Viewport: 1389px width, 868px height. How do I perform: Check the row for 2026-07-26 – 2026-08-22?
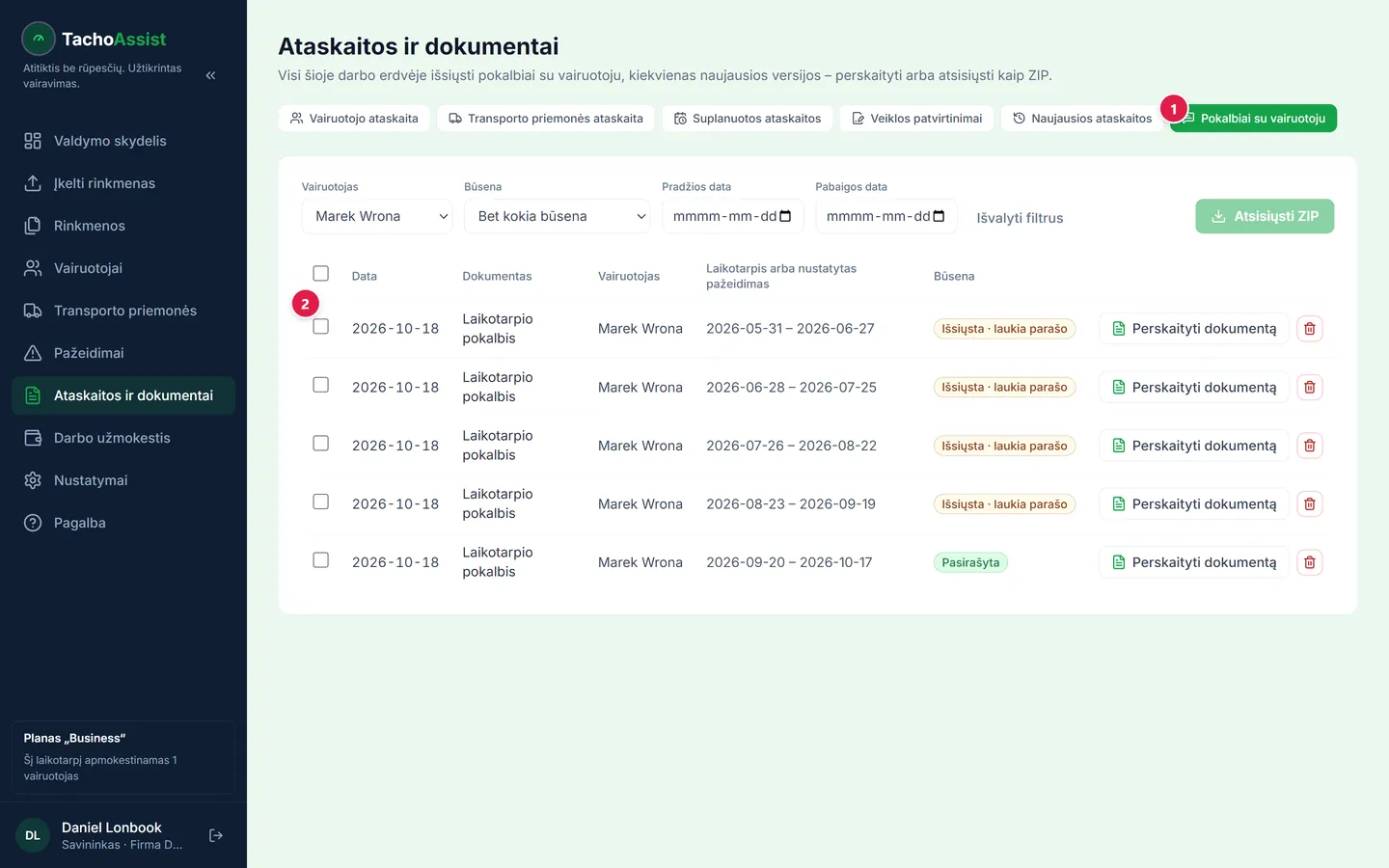point(321,444)
